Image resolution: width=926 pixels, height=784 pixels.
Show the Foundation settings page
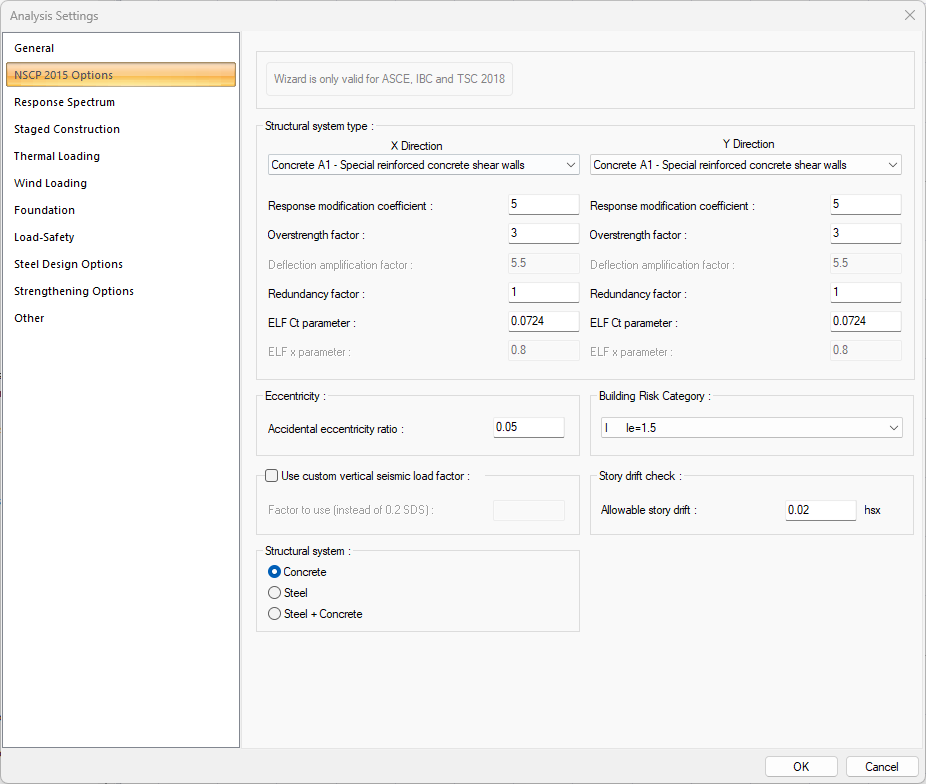point(44,210)
